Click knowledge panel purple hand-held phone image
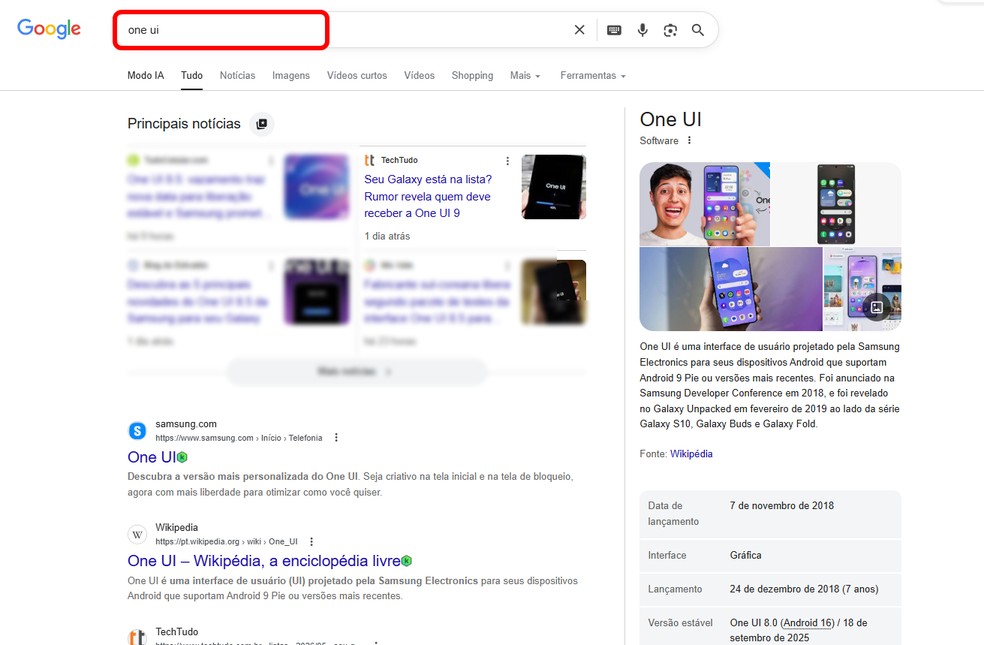Viewport: 984px width, 645px height. point(730,289)
